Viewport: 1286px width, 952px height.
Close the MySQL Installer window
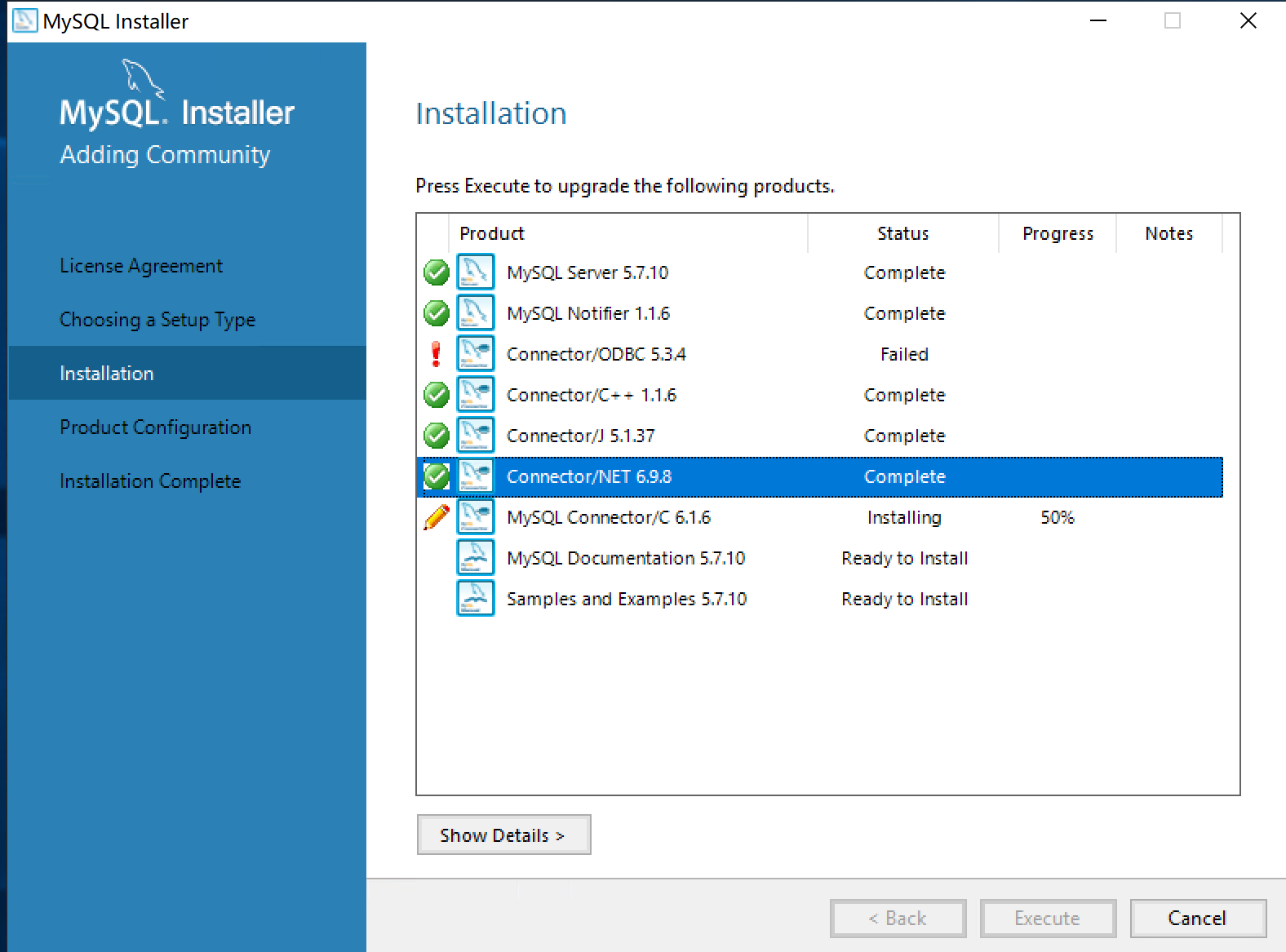[x=1248, y=20]
